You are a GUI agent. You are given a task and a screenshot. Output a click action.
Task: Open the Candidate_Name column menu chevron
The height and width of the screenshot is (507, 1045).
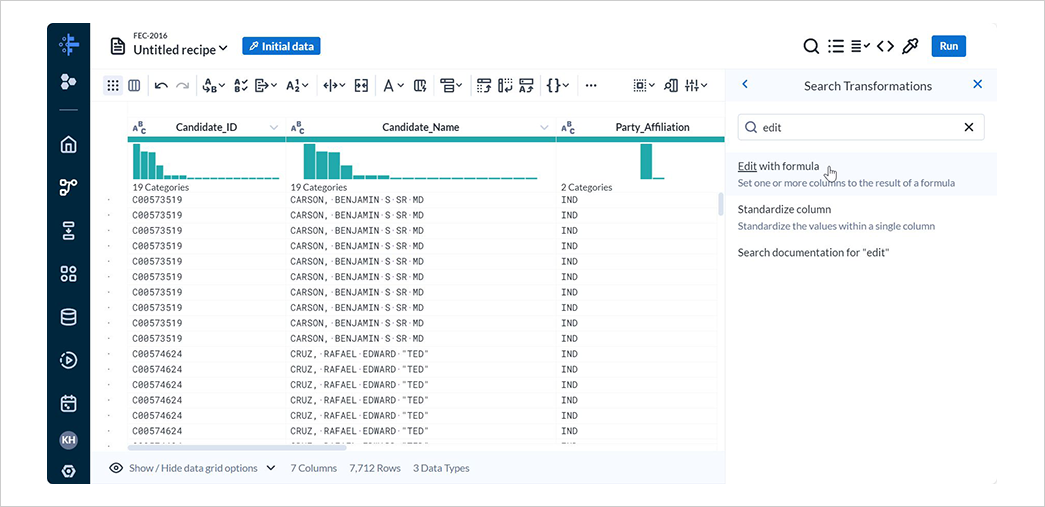[x=544, y=127]
